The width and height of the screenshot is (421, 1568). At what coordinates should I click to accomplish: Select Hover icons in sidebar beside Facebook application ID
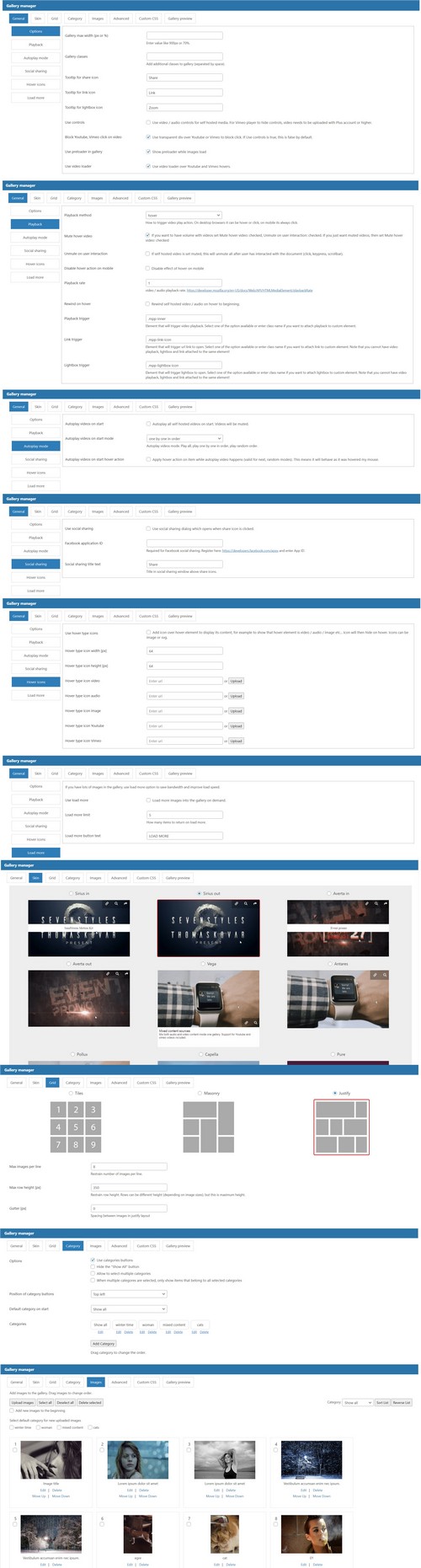[x=35, y=577]
